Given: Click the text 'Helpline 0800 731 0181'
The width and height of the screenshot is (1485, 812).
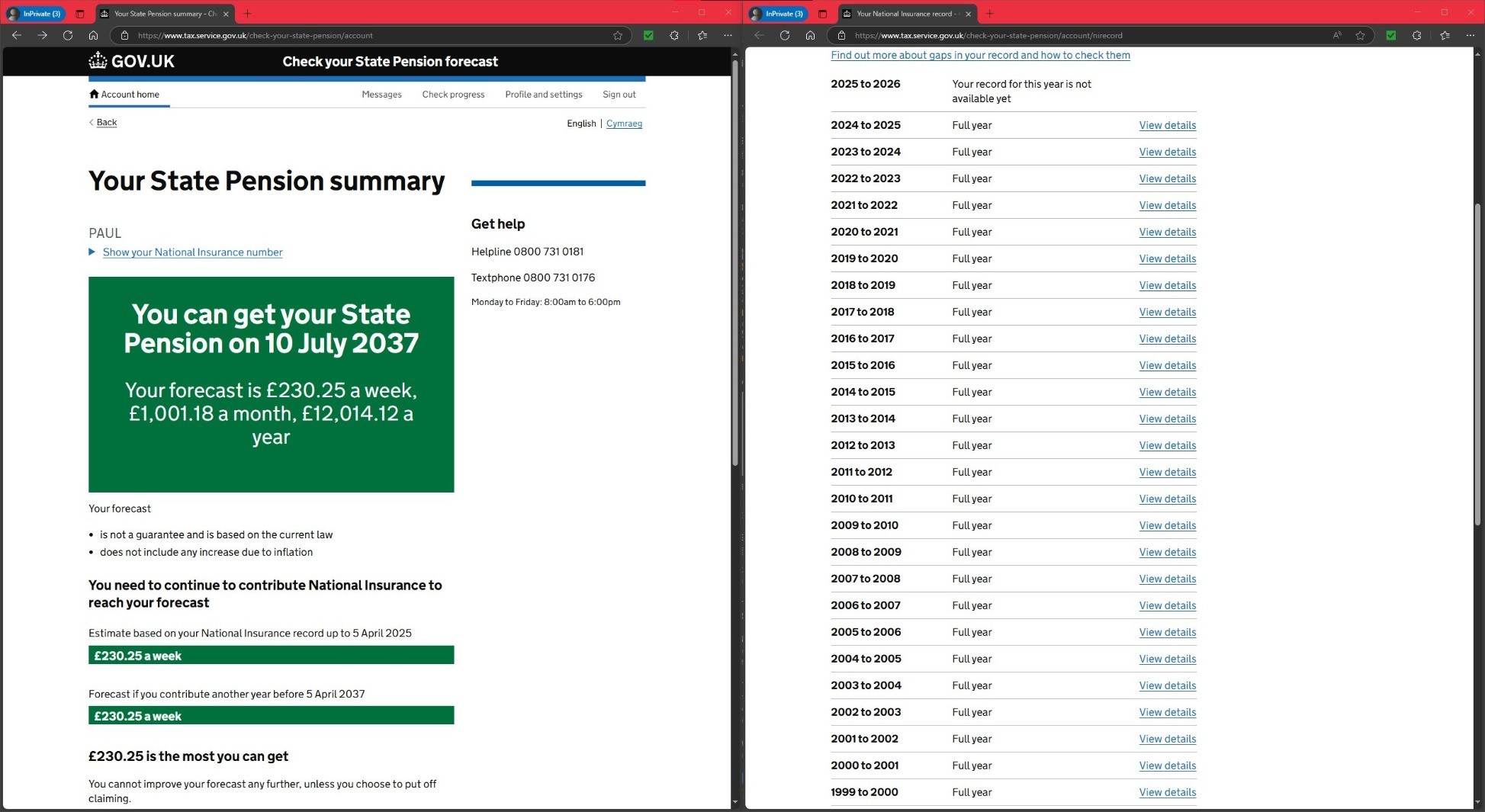Looking at the screenshot, I should pos(527,252).
